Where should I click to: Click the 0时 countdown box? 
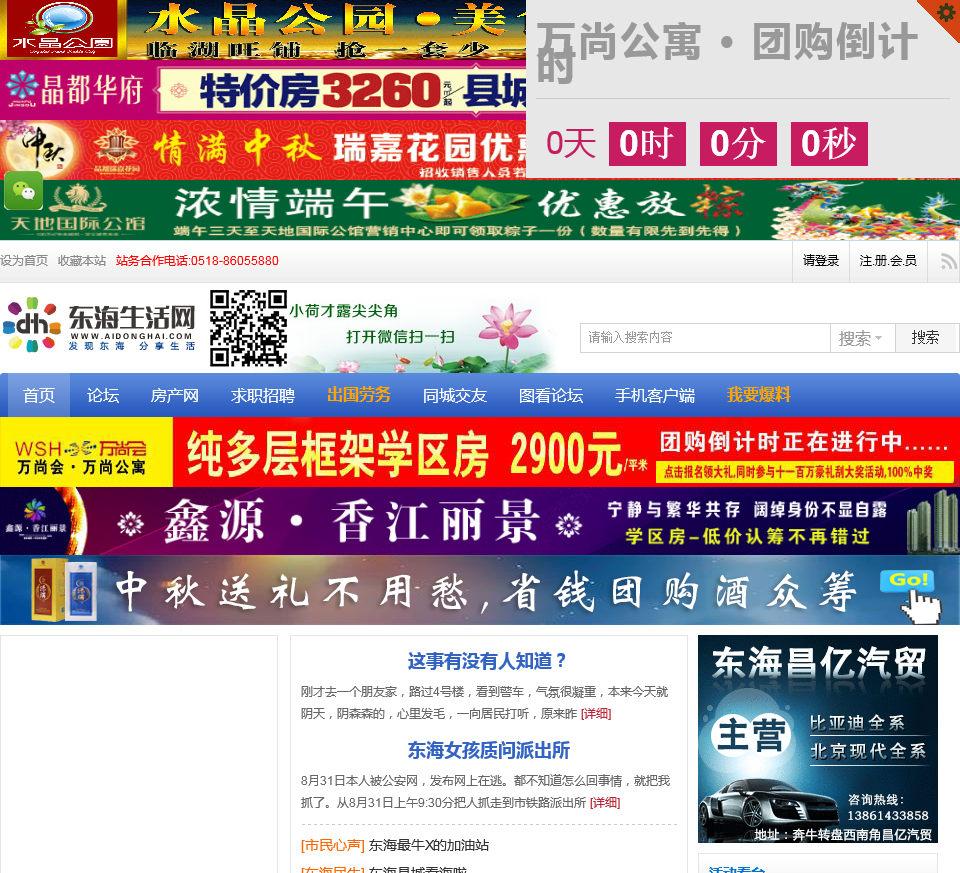pyautogui.click(x=647, y=144)
